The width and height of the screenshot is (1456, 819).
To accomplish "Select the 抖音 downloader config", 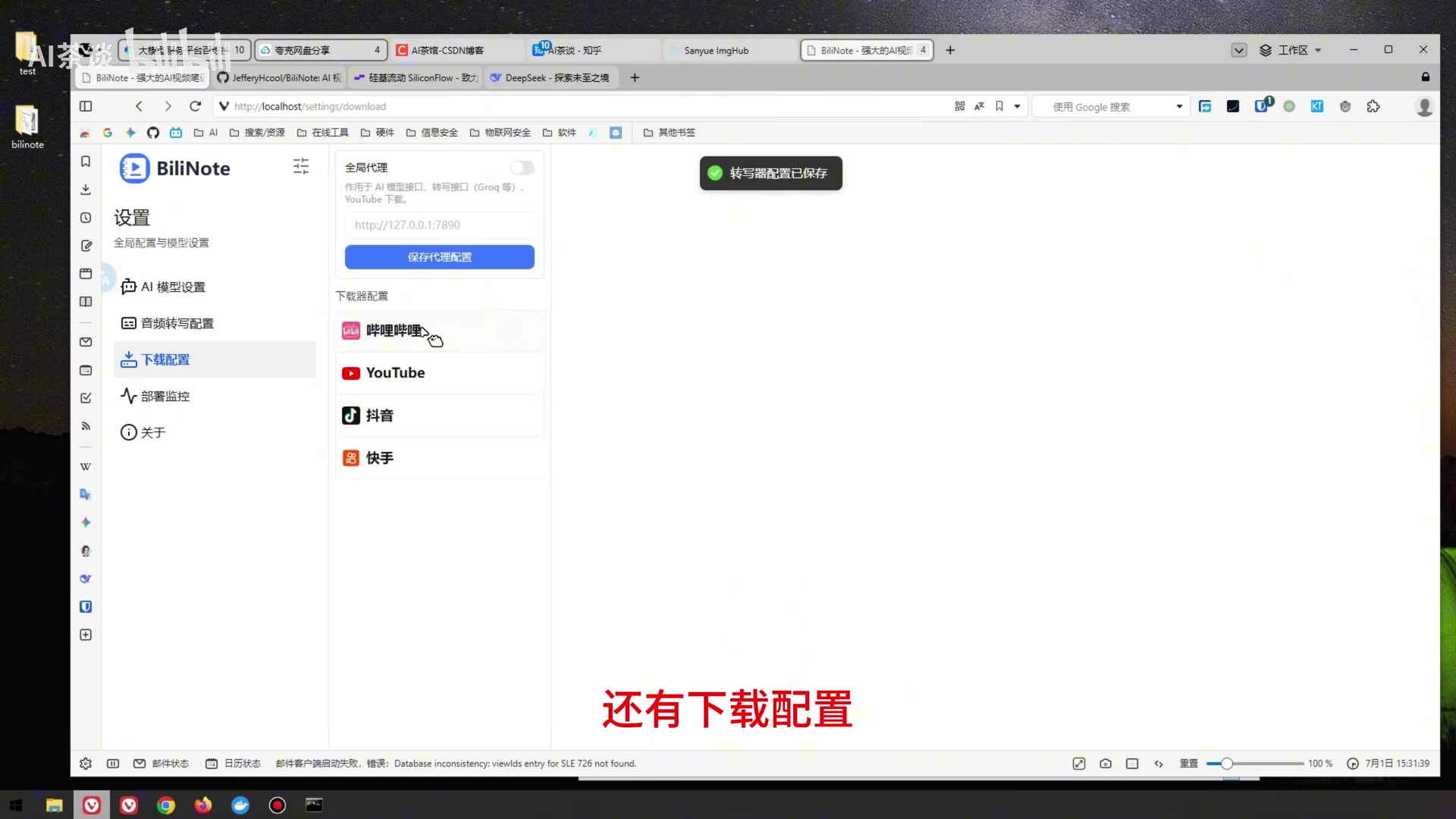I will click(440, 416).
